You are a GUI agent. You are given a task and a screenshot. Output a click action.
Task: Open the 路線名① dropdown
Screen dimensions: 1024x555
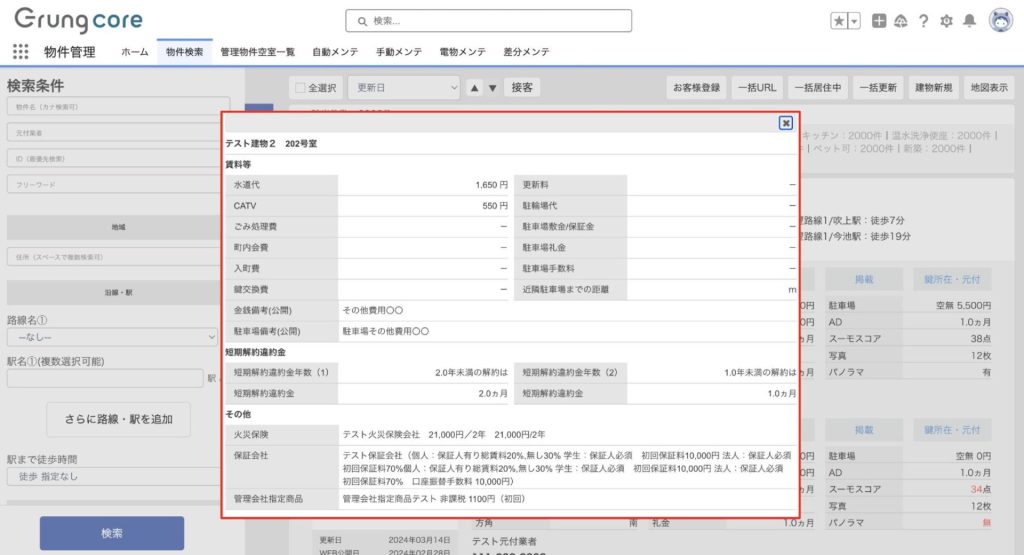click(x=112, y=338)
